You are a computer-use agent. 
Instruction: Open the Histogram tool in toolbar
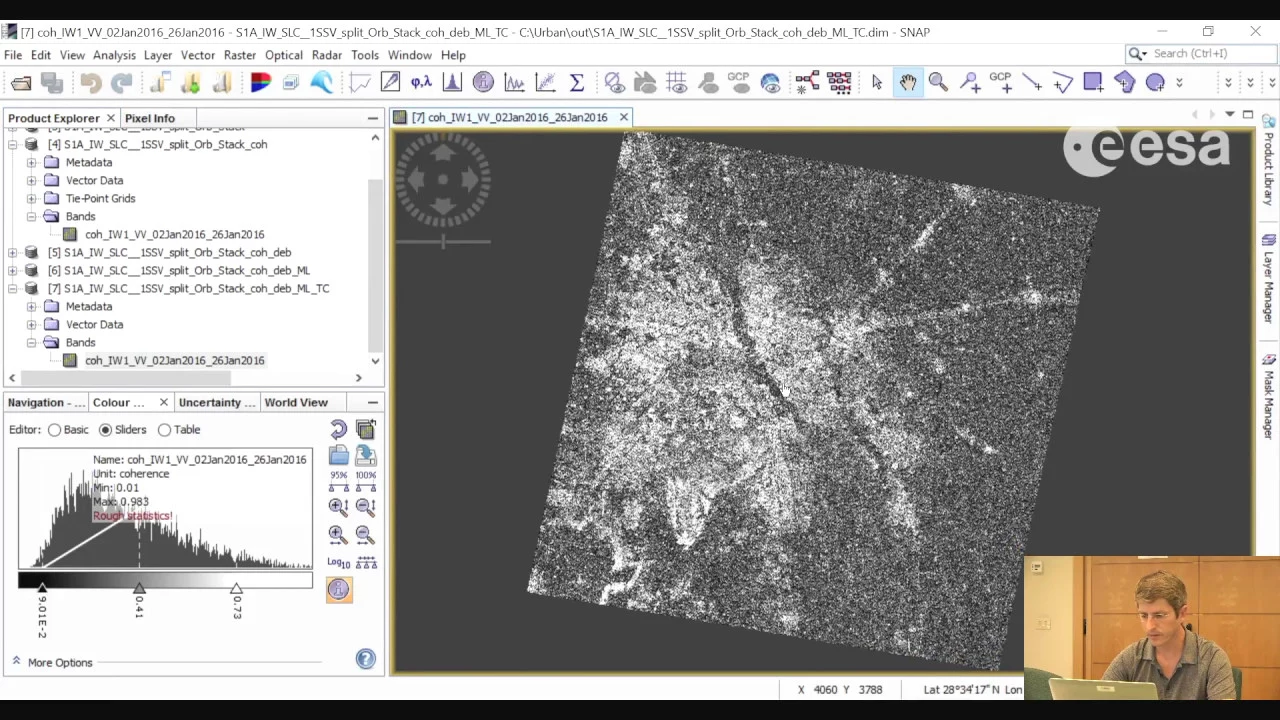tap(452, 83)
